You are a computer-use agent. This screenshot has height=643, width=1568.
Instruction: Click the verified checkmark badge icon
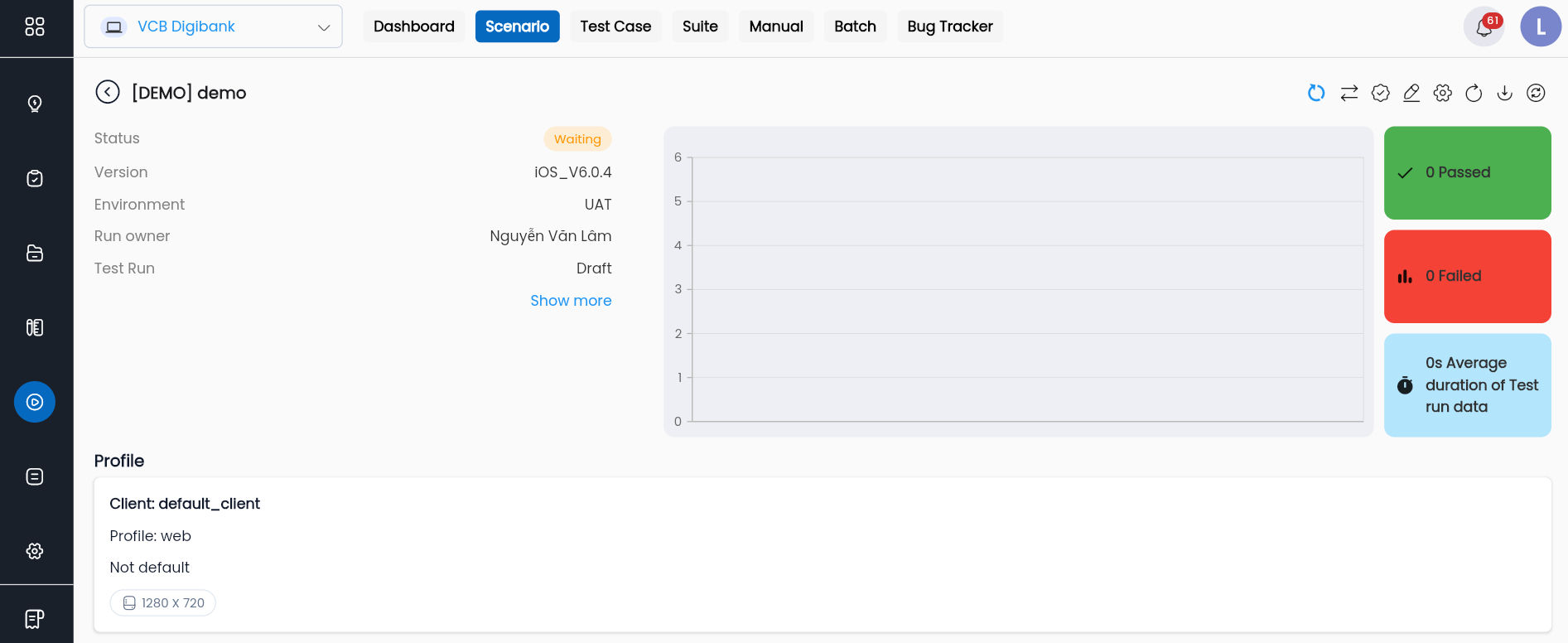click(x=1380, y=93)
